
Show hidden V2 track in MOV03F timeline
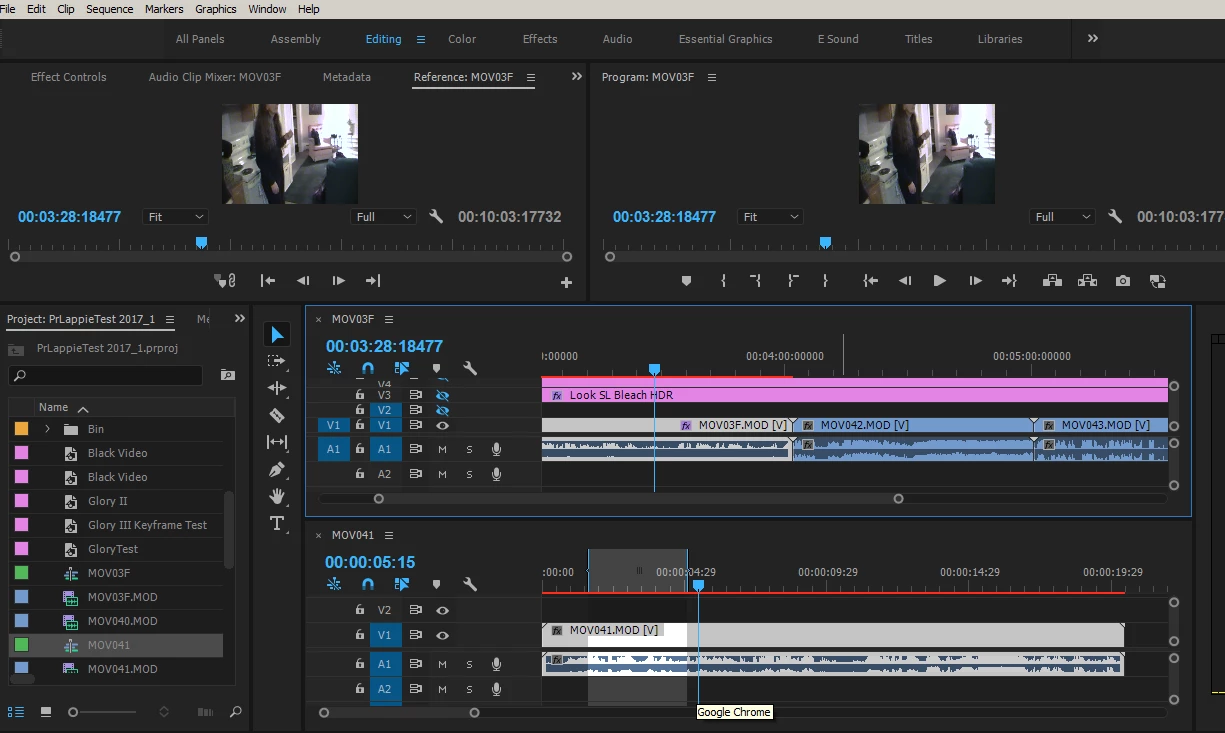pyautogui.click(x=442, y=410)
